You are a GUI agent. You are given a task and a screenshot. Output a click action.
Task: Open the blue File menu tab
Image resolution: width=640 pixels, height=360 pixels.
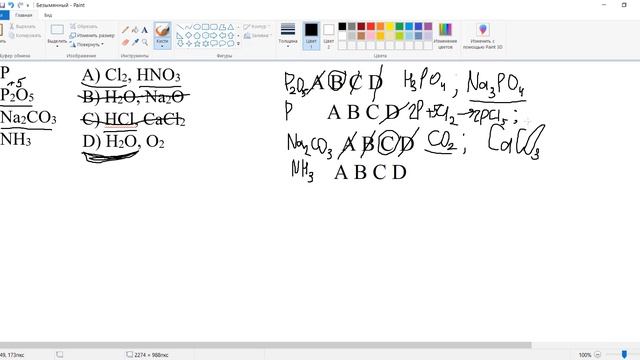pyautogui.click(x=3, y=15)
